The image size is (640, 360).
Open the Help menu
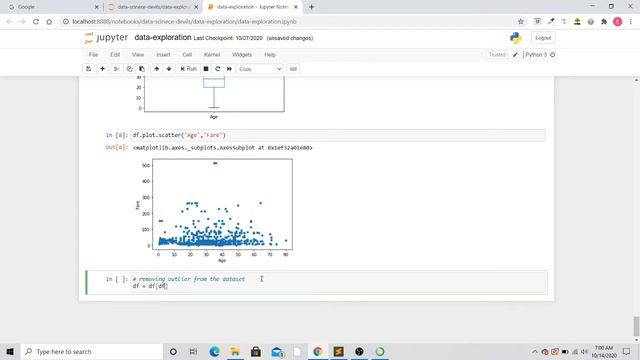click(270, 55)
